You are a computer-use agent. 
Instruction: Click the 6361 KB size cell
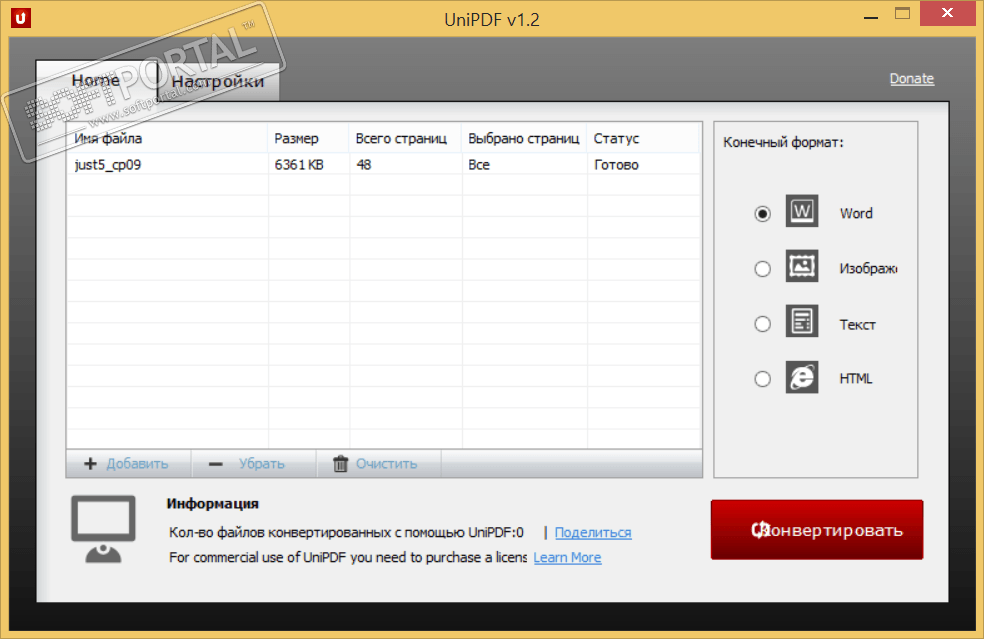(299, 165)
